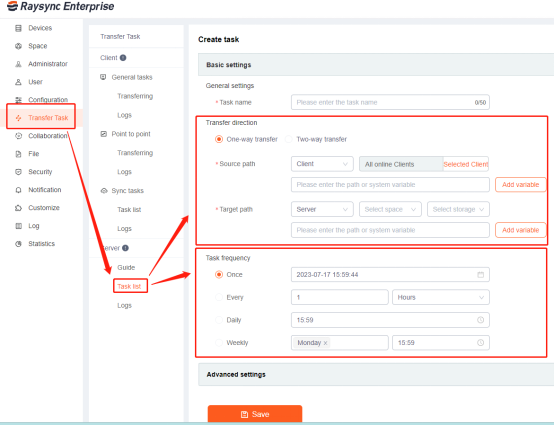Screen dimensions: 554x425
Task: Open the Hours unit dropdown
Action: pos(441,297)
